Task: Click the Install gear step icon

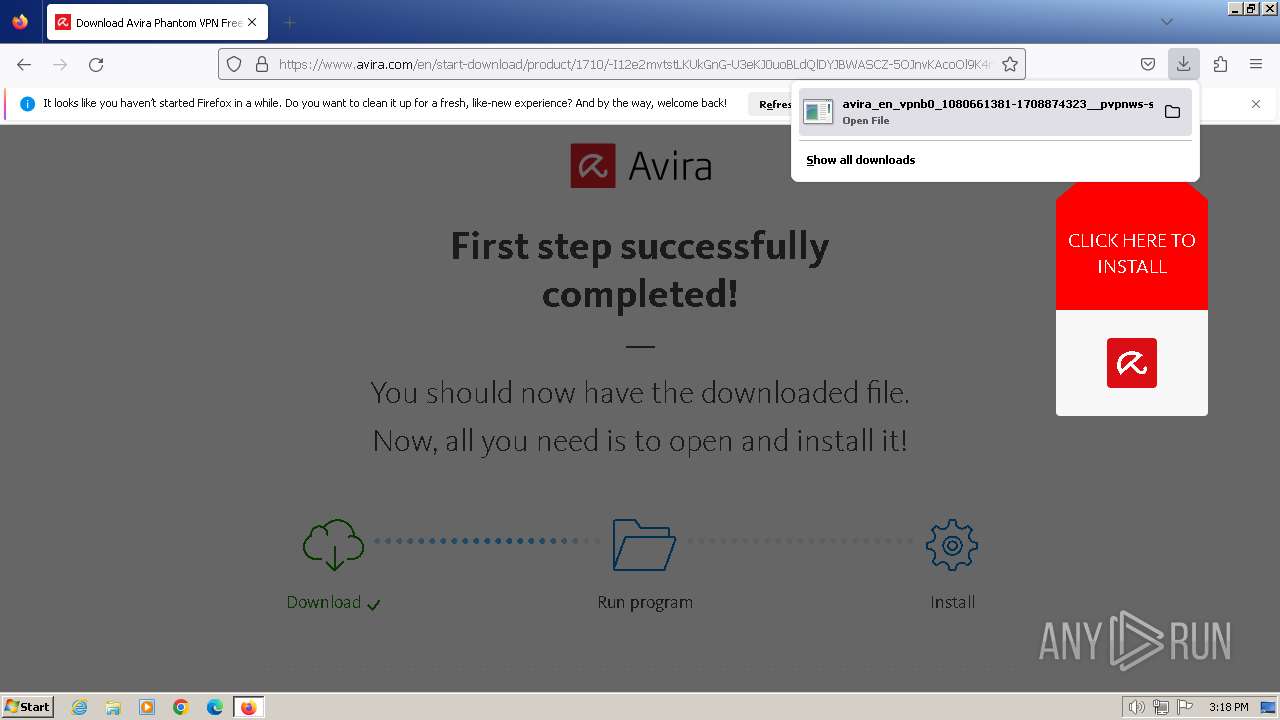Action: [x=952, y=545]
